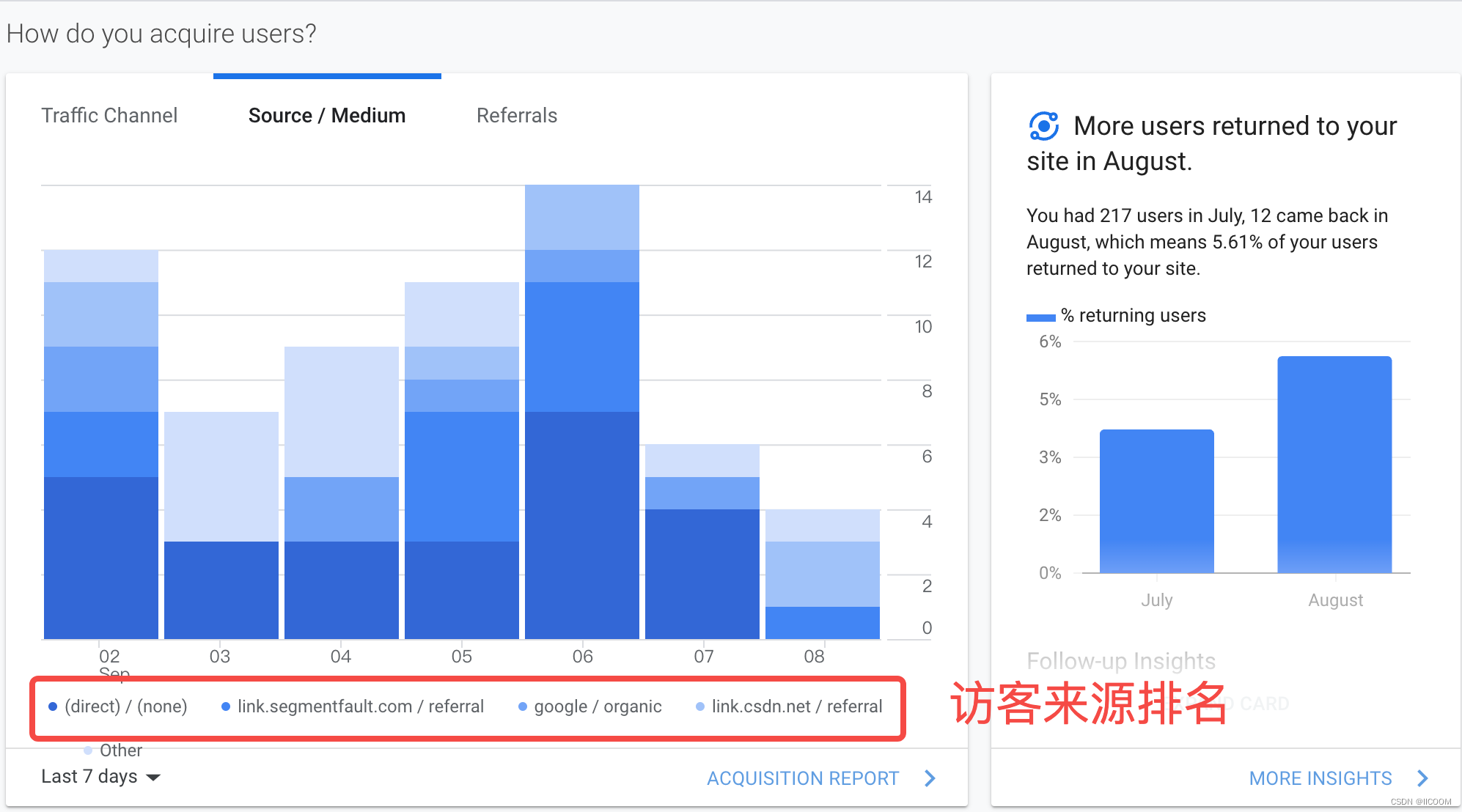1462x812 pixels.
Task: Click the stacked bar for date 07
Action: coord(702,542)
